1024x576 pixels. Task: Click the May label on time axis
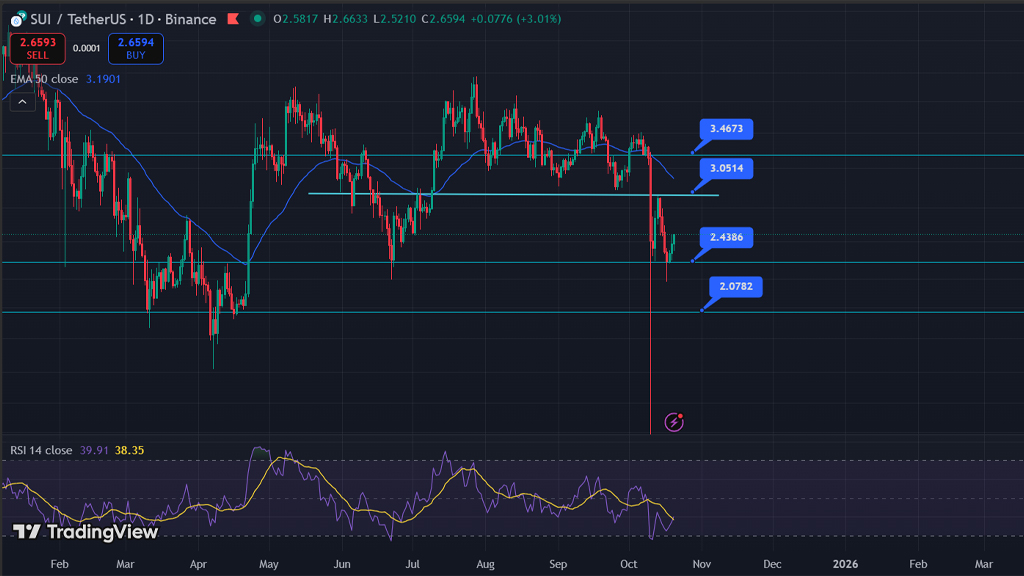pos(269,564)
